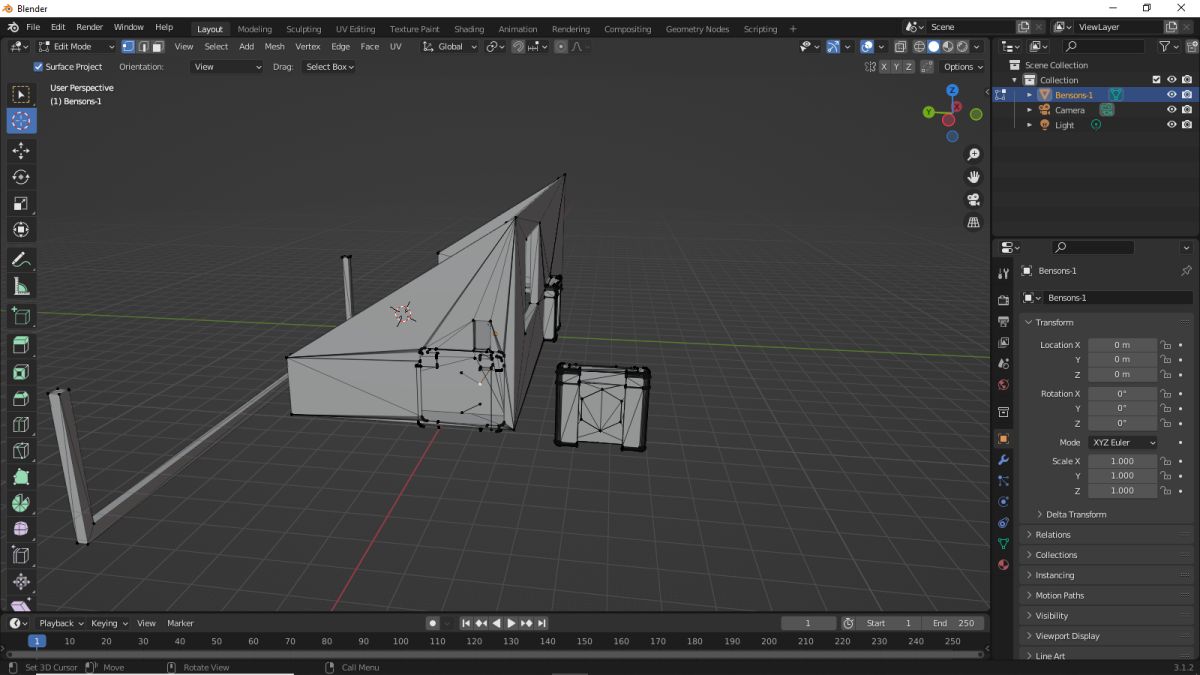Select the Measure tool
The height and width of the screenshot is (675, 1200).
(21, 287)
